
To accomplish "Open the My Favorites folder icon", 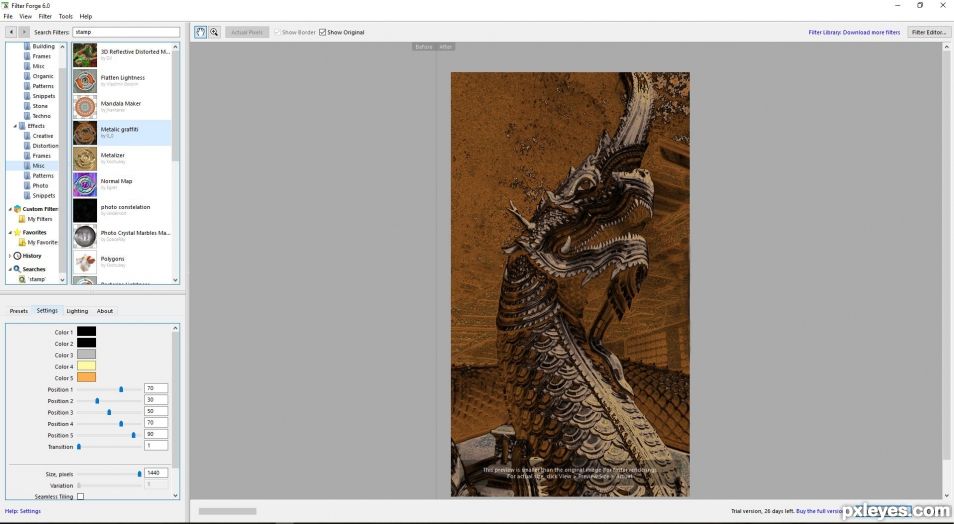I will 22,242.
